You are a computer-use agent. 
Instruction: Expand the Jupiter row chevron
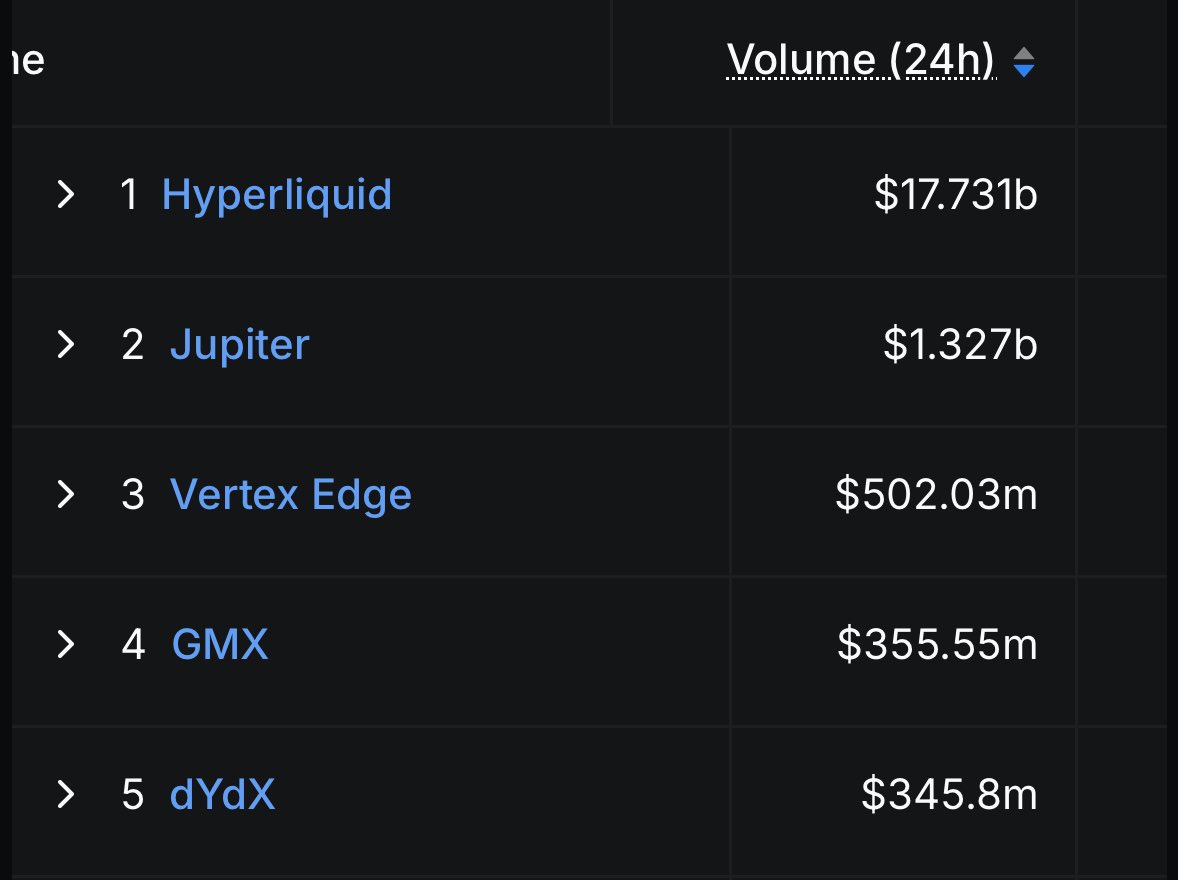click(x=66, y=345)
